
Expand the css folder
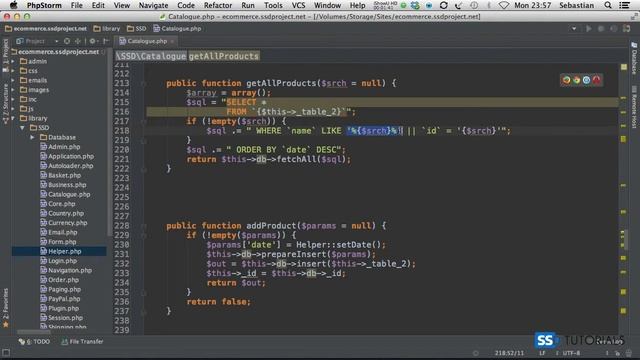pyautogui.click(x=13, y=71)
